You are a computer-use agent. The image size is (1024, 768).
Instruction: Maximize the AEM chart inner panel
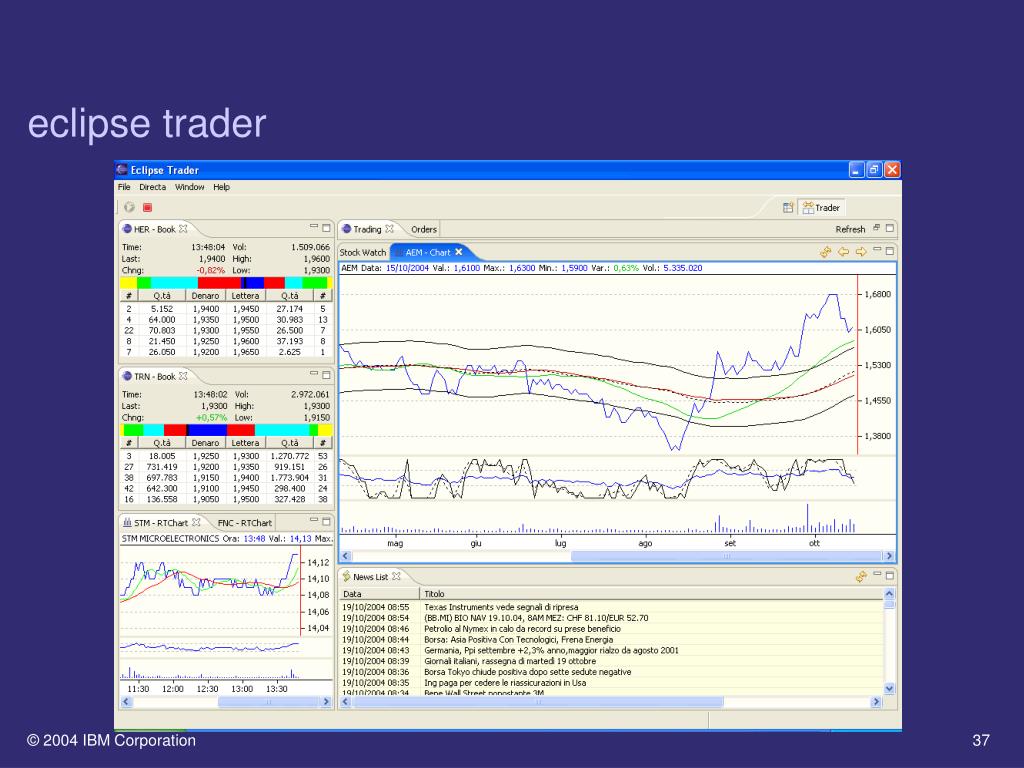pyautogui.click(x=889, y=250)
